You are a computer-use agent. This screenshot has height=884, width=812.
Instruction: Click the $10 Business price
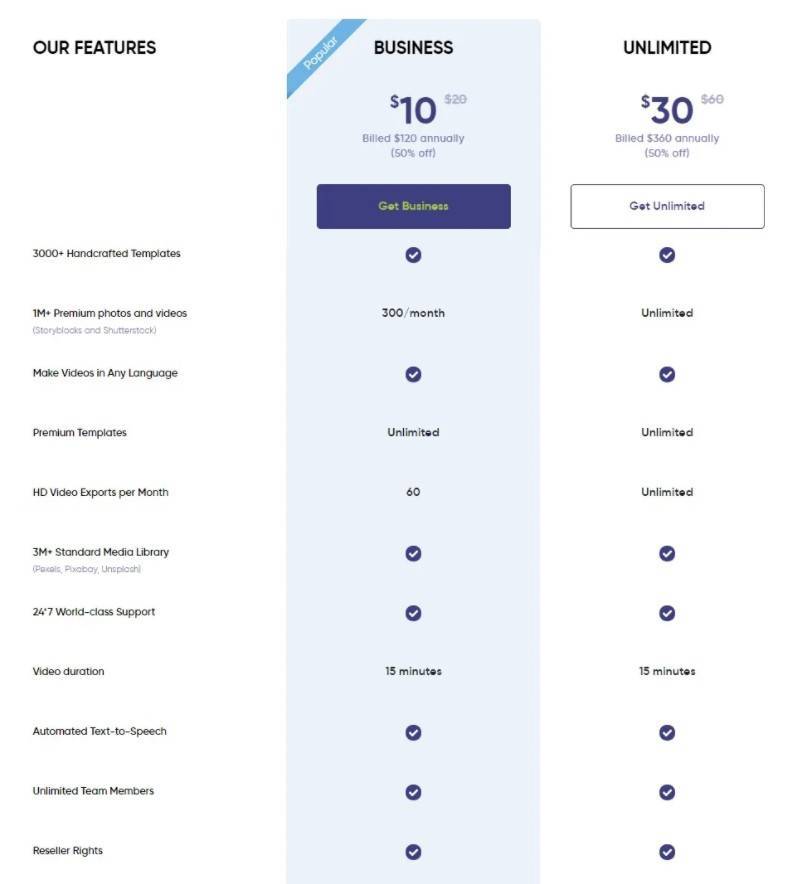coord(414,110)
